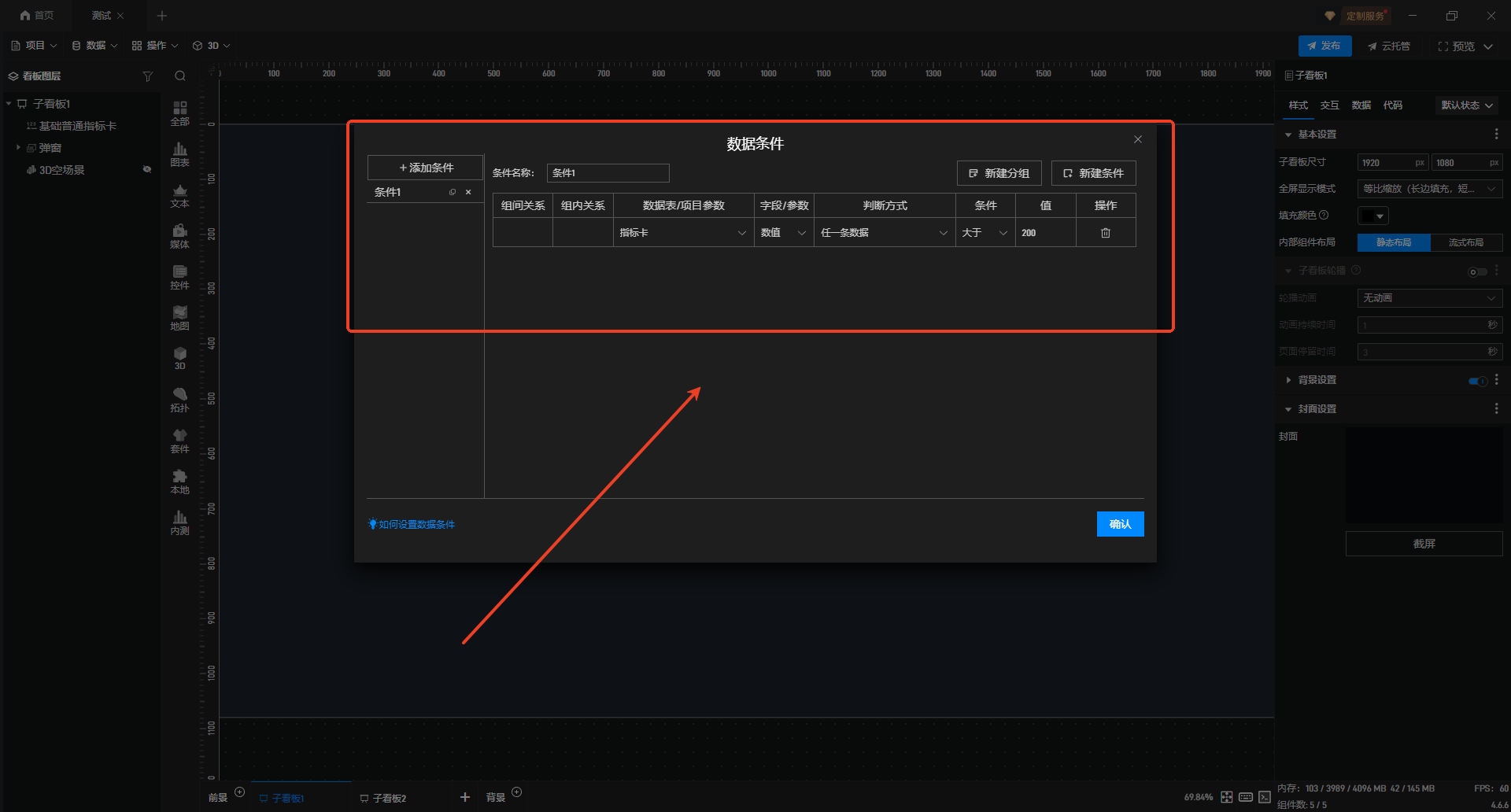
Task: Open the 条件 dropdown showing 大于
Action: (985, 233)
